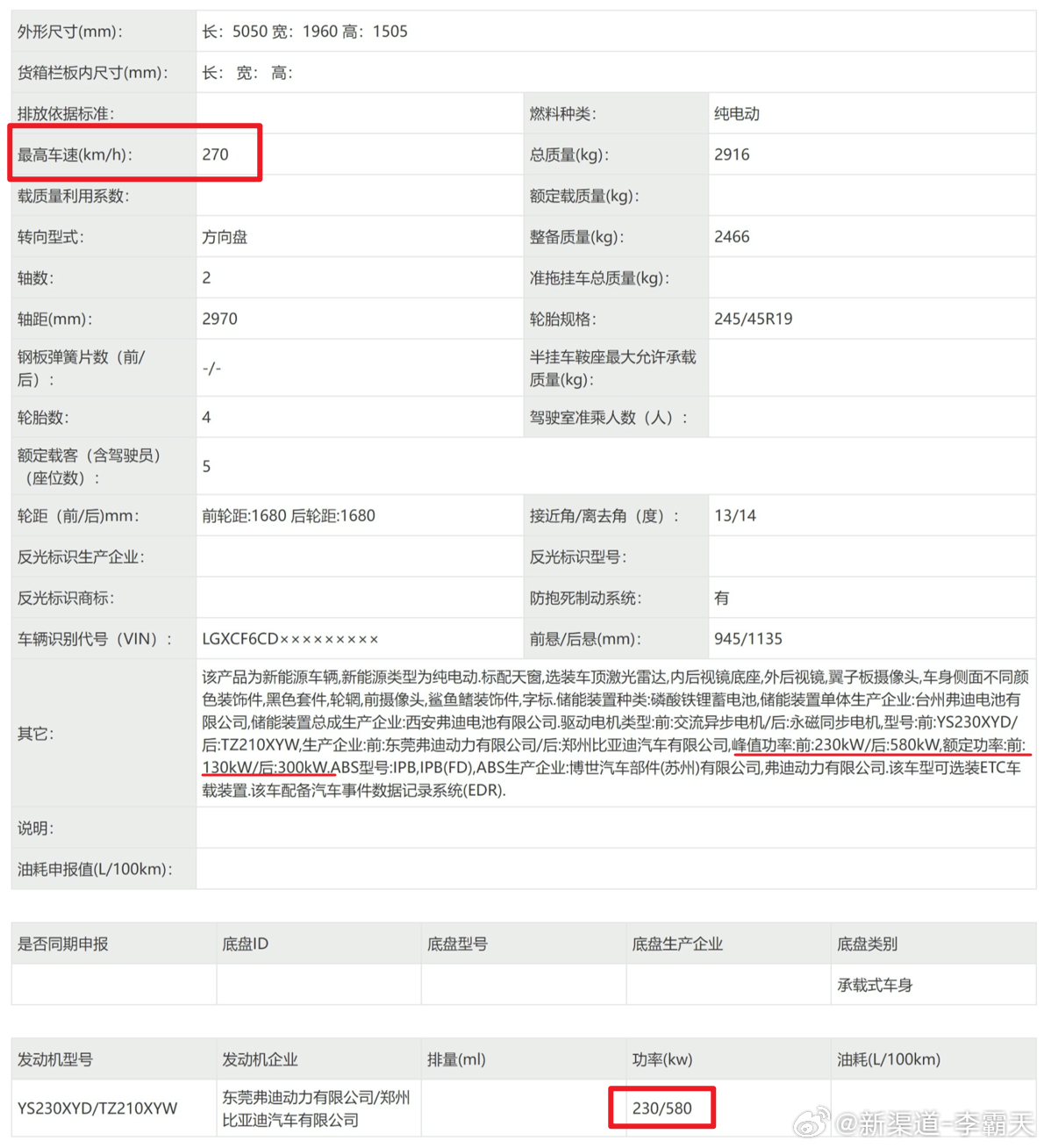The width and height of the screenshot is (1044, 1148).
Task: Click the 其它 label cell
Action: (x=104, y=734)
